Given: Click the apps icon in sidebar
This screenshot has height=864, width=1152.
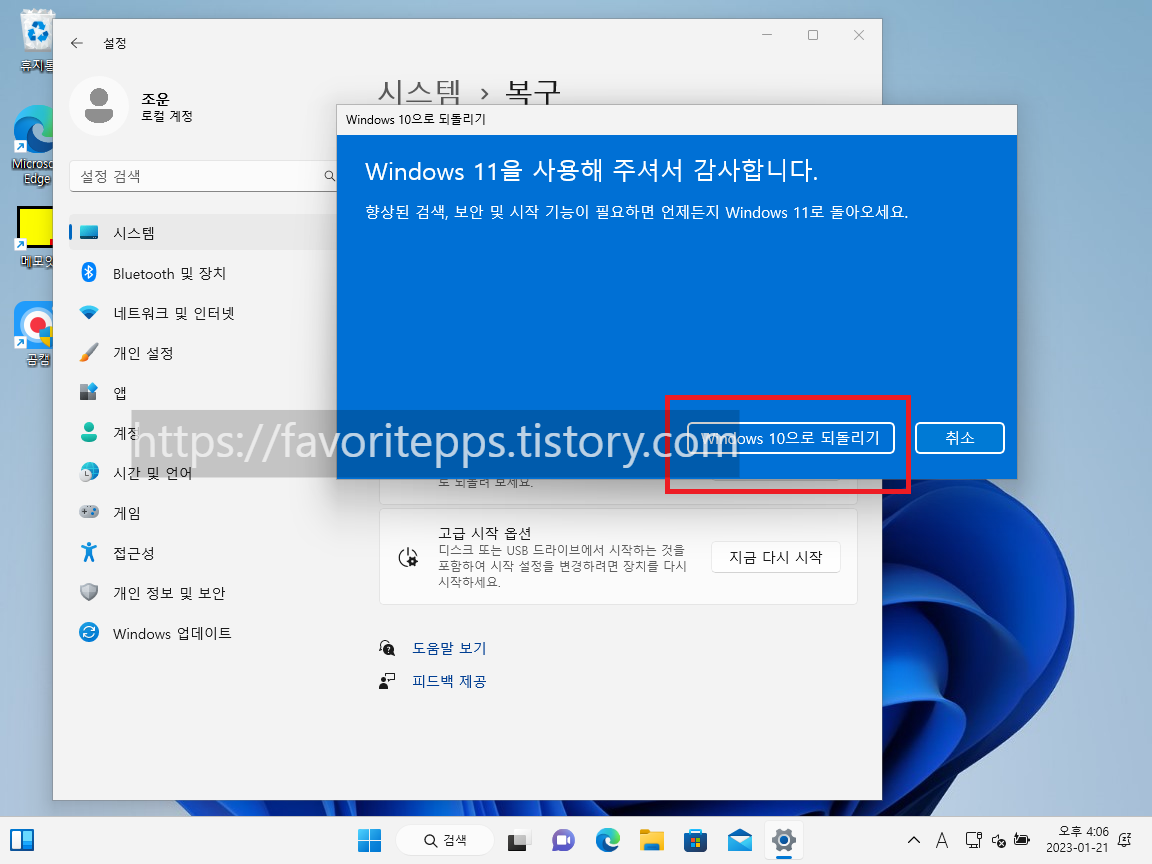Looking at the screenshot, I should point(89,392).
